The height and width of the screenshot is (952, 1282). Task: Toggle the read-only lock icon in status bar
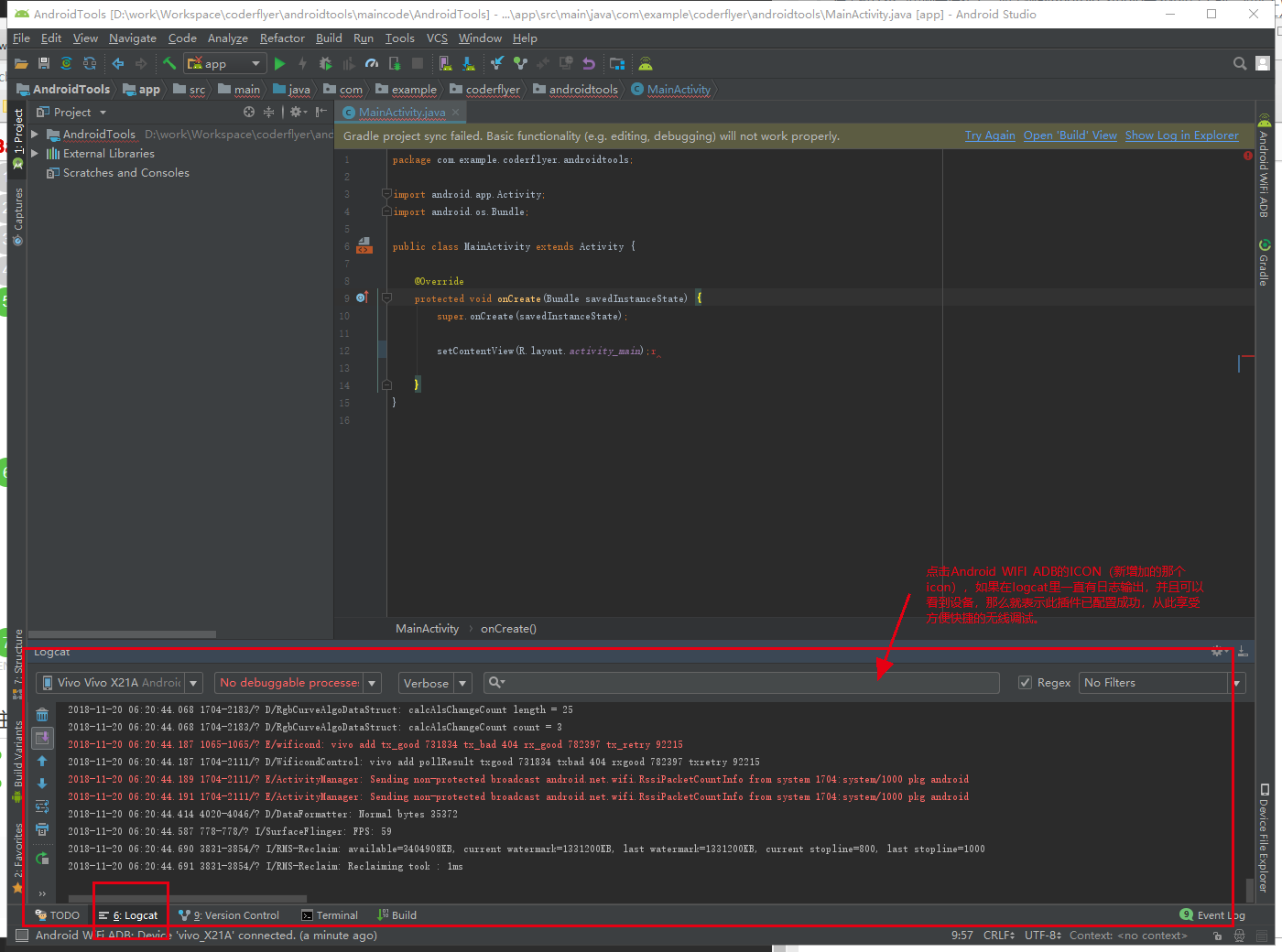tap(1217, 936)
